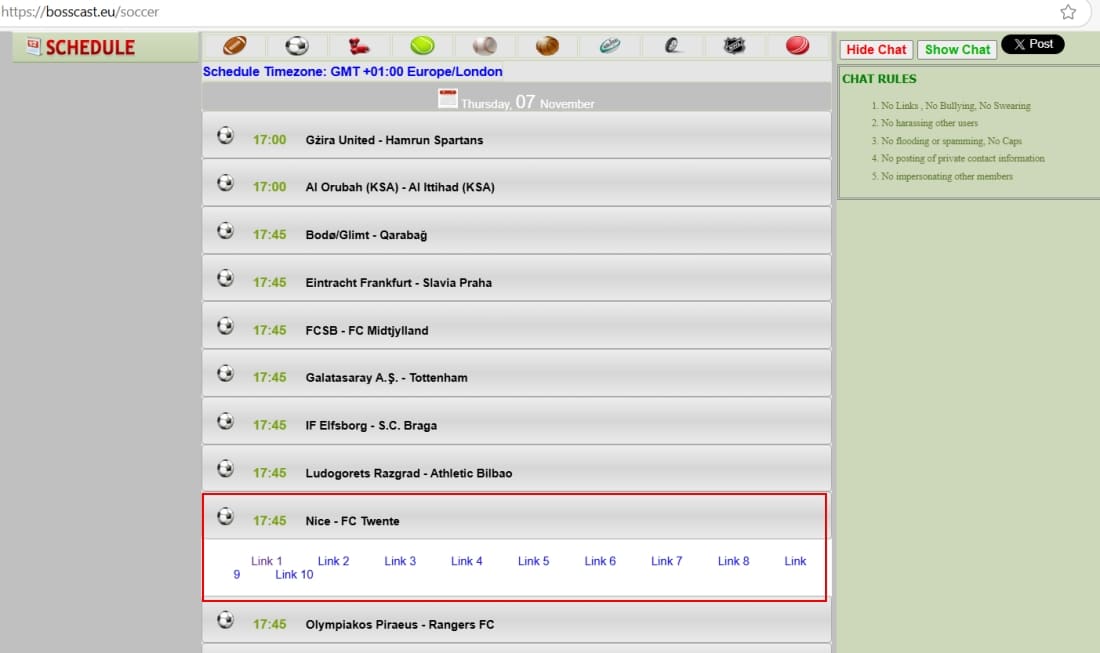The width and height of the screenshot is (1100, 653).
Task: Expand the Gżira United - Hamrun Spartans match
Action: coord(516,135)
